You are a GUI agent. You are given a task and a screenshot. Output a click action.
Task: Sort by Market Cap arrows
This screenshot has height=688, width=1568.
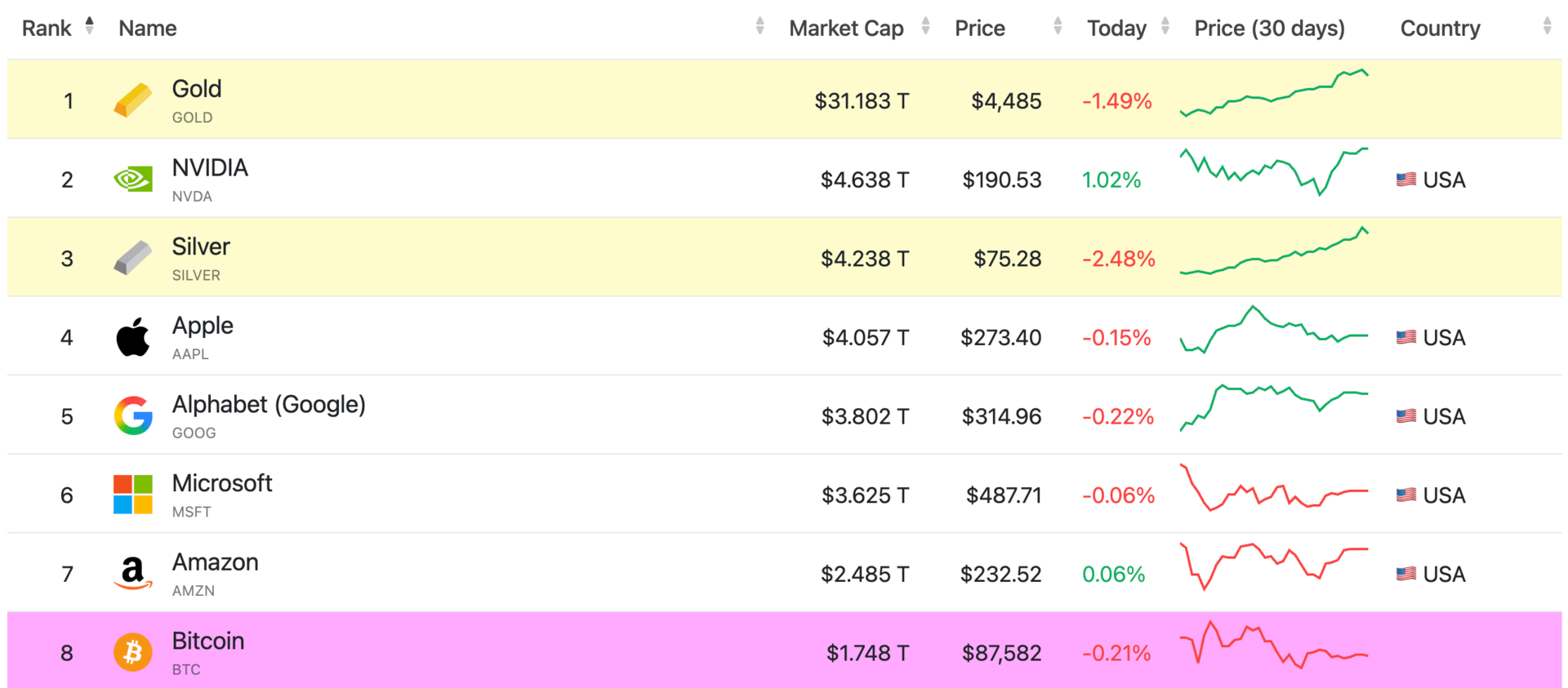point(925,26)
